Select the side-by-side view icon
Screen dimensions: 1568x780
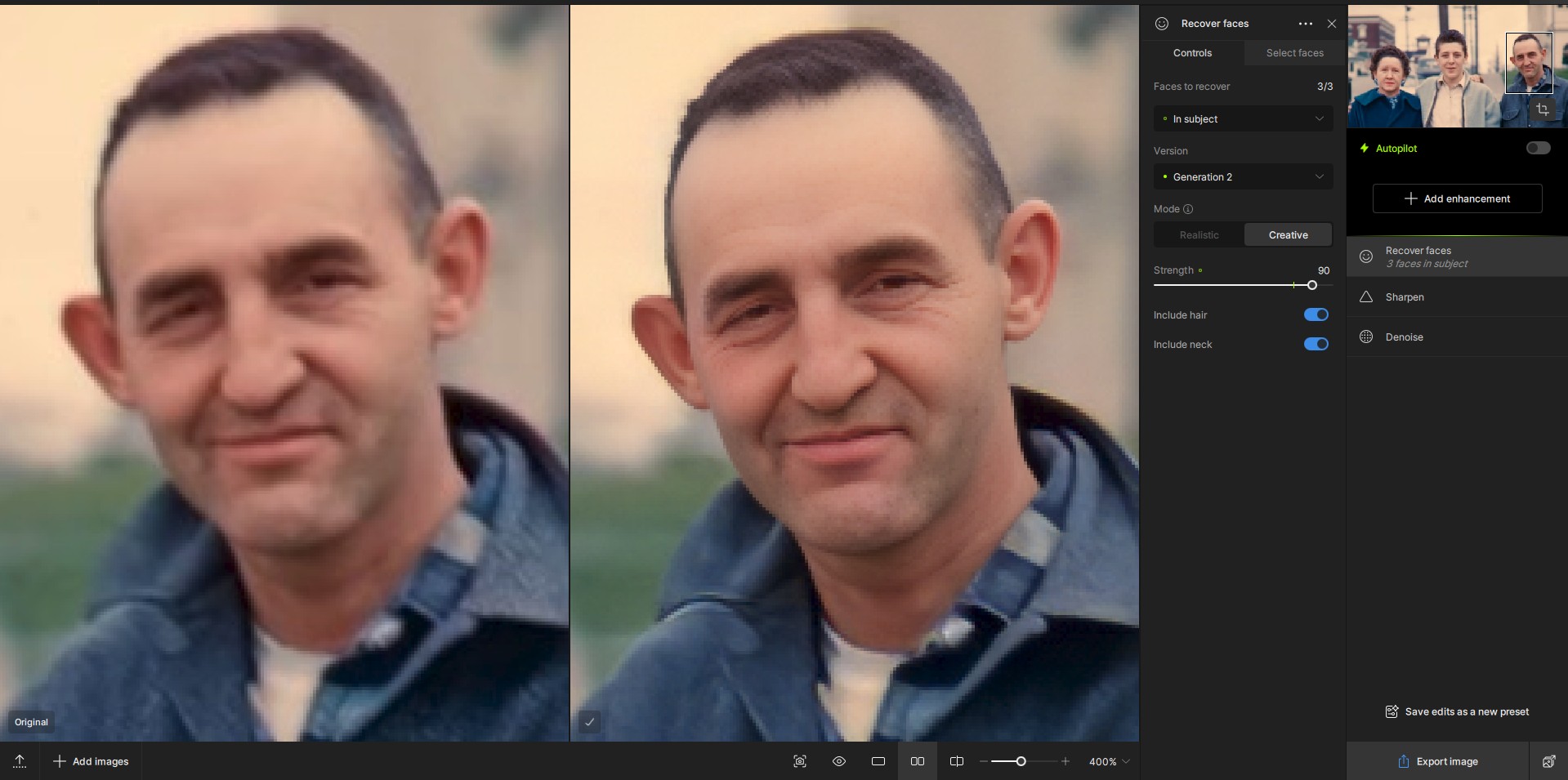(x=918, y=761)
